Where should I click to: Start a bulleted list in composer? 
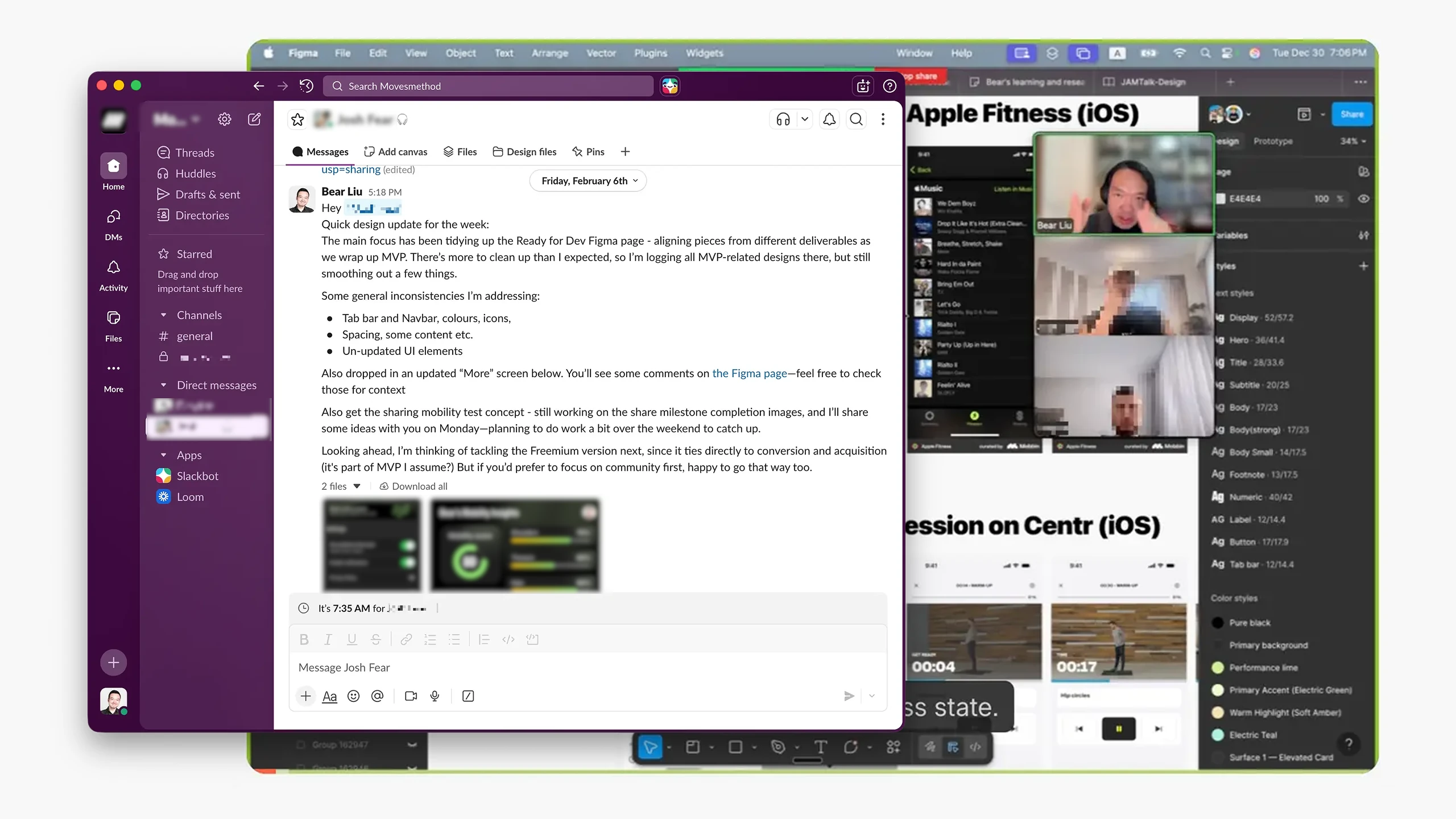tap(454, 639)
